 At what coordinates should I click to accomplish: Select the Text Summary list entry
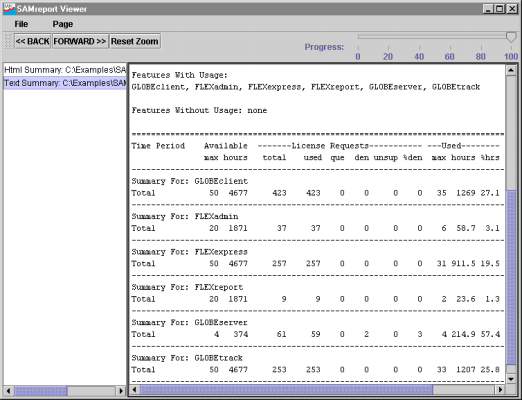65,83
